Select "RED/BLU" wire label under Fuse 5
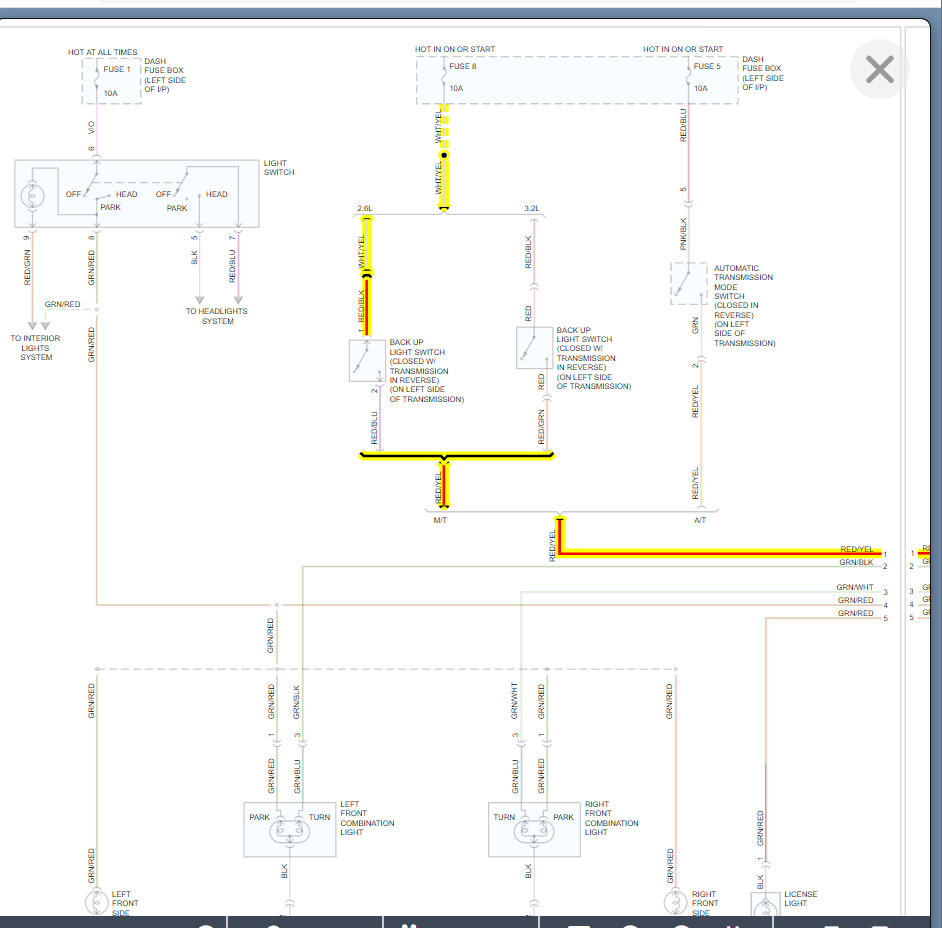Image resolution: width=942 pixels, height=928 pixels. [683, 125]
